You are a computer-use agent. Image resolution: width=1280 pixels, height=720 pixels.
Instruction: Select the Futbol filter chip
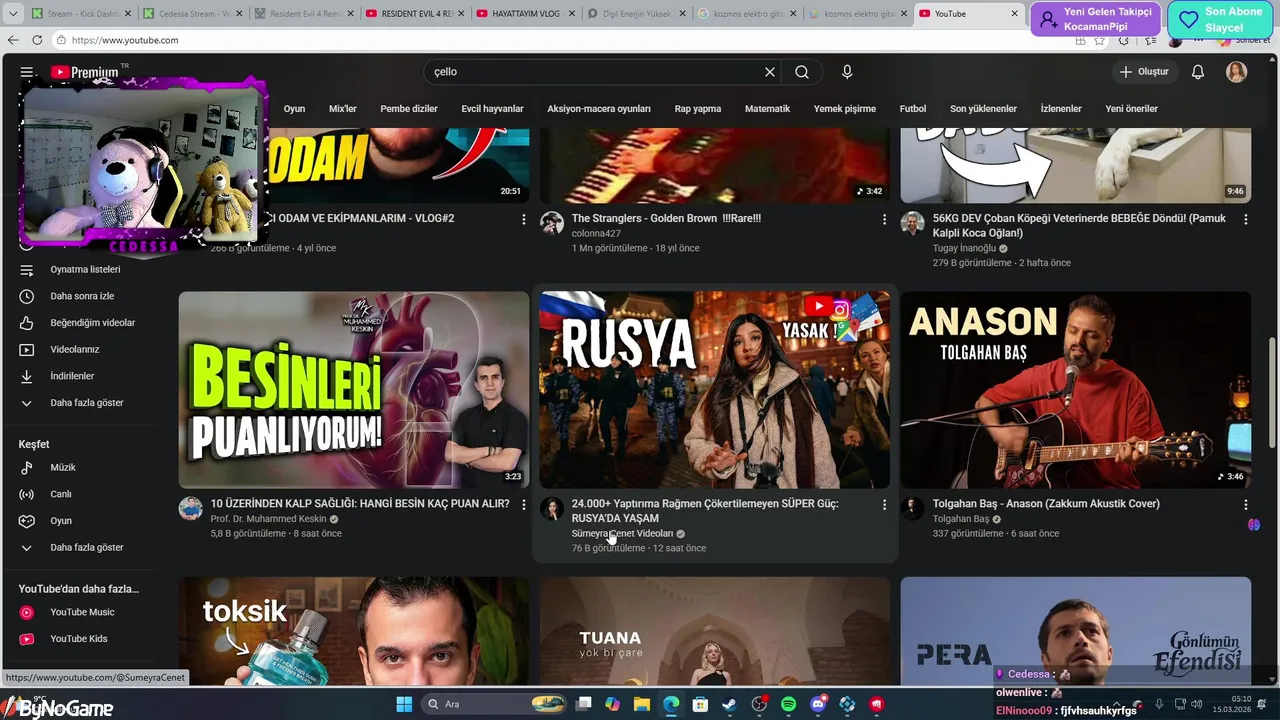tap(913, 109)
